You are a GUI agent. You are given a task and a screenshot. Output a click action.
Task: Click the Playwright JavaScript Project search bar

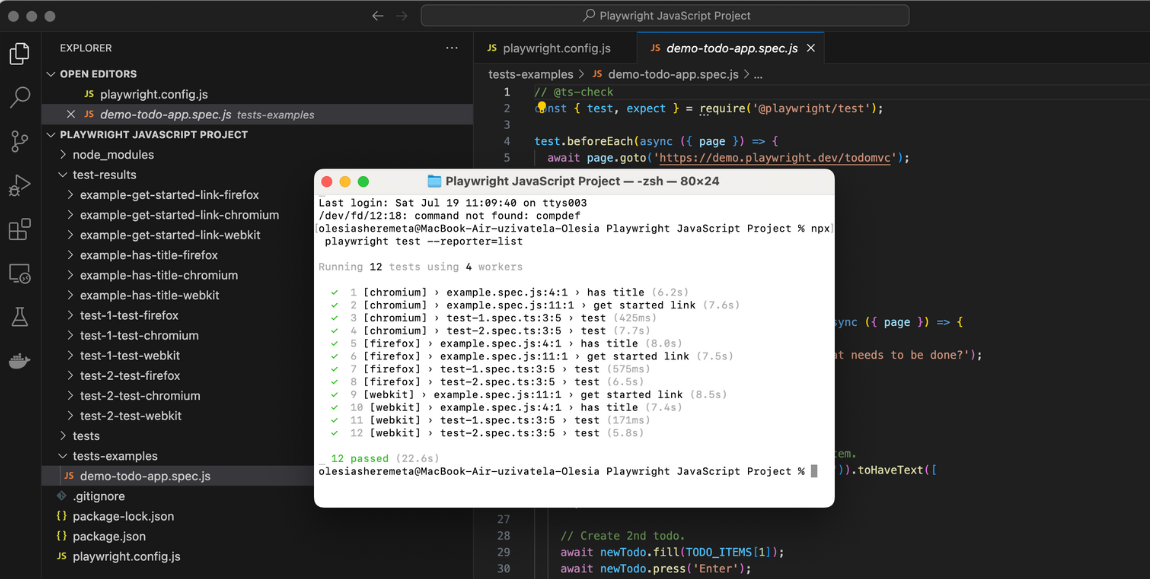[665, 16]
